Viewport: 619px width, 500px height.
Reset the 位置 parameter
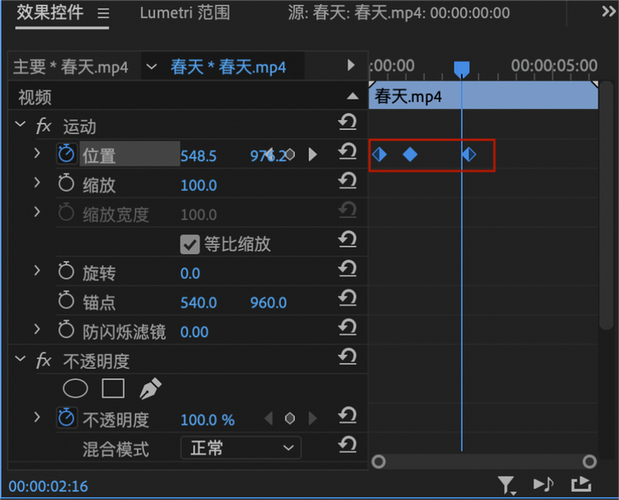click(x=347, y=151)
